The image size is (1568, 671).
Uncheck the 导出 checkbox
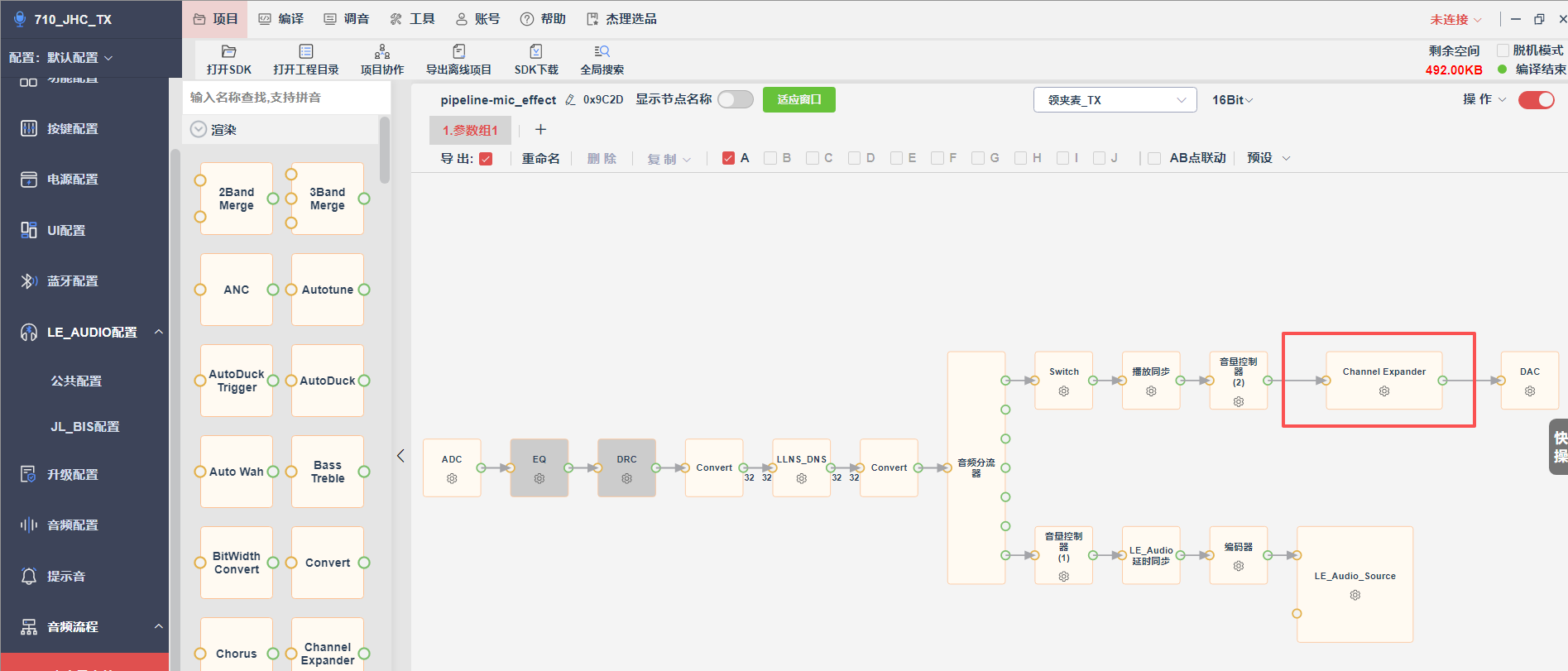tap(486, 159)
